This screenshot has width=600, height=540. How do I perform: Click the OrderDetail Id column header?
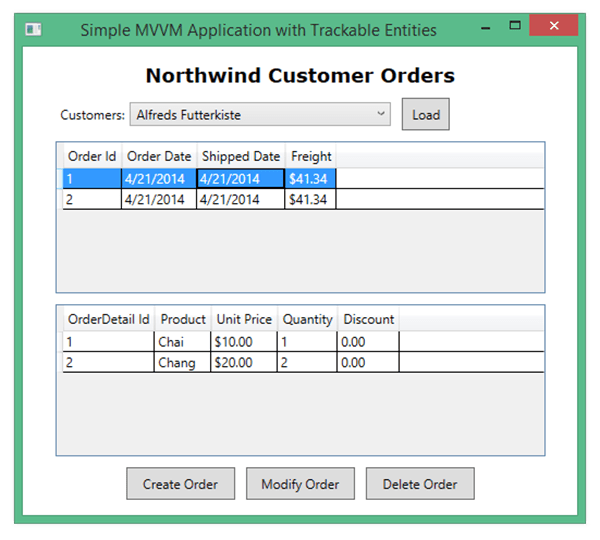click(108, 320)
